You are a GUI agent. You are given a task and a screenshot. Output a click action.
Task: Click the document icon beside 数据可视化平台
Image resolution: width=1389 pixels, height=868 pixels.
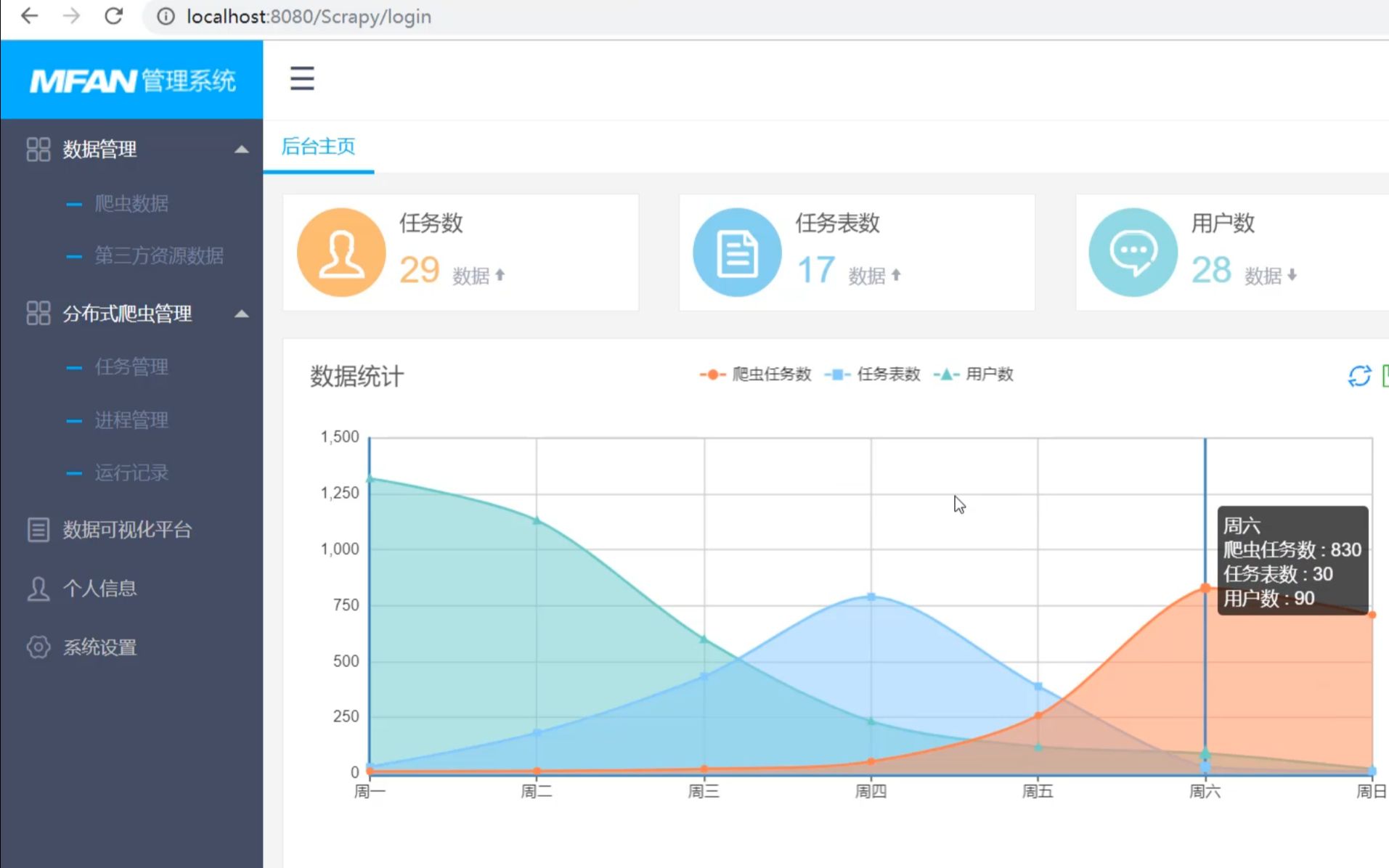38,530
